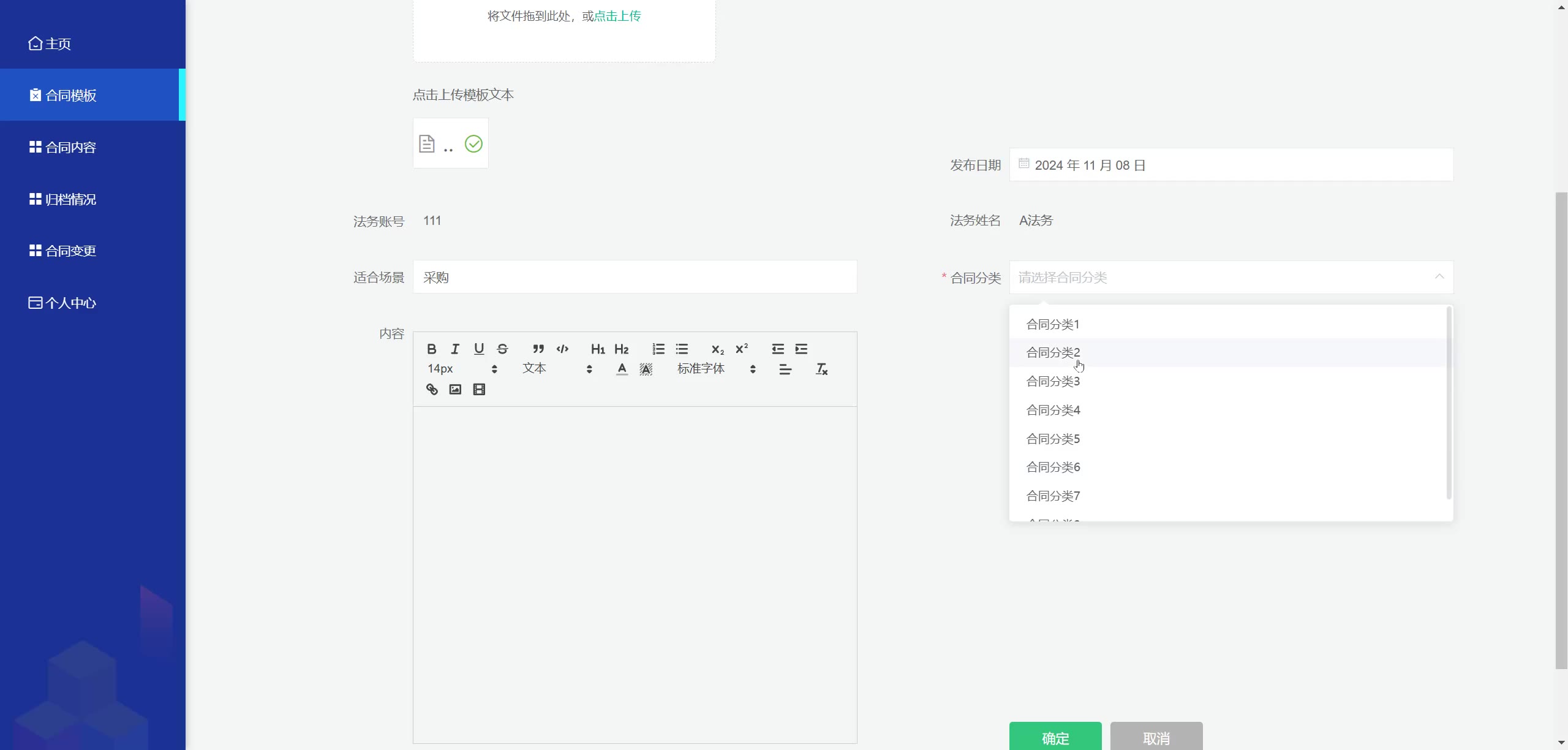
Task: Insert an image into content
Action: pyautogui.click(x=455, y=390)
